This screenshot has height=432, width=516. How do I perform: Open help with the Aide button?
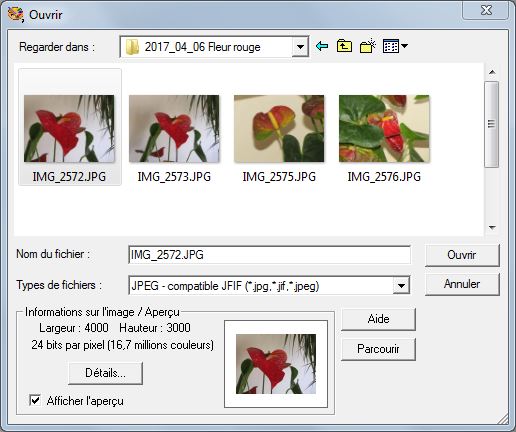pos(378,319)
